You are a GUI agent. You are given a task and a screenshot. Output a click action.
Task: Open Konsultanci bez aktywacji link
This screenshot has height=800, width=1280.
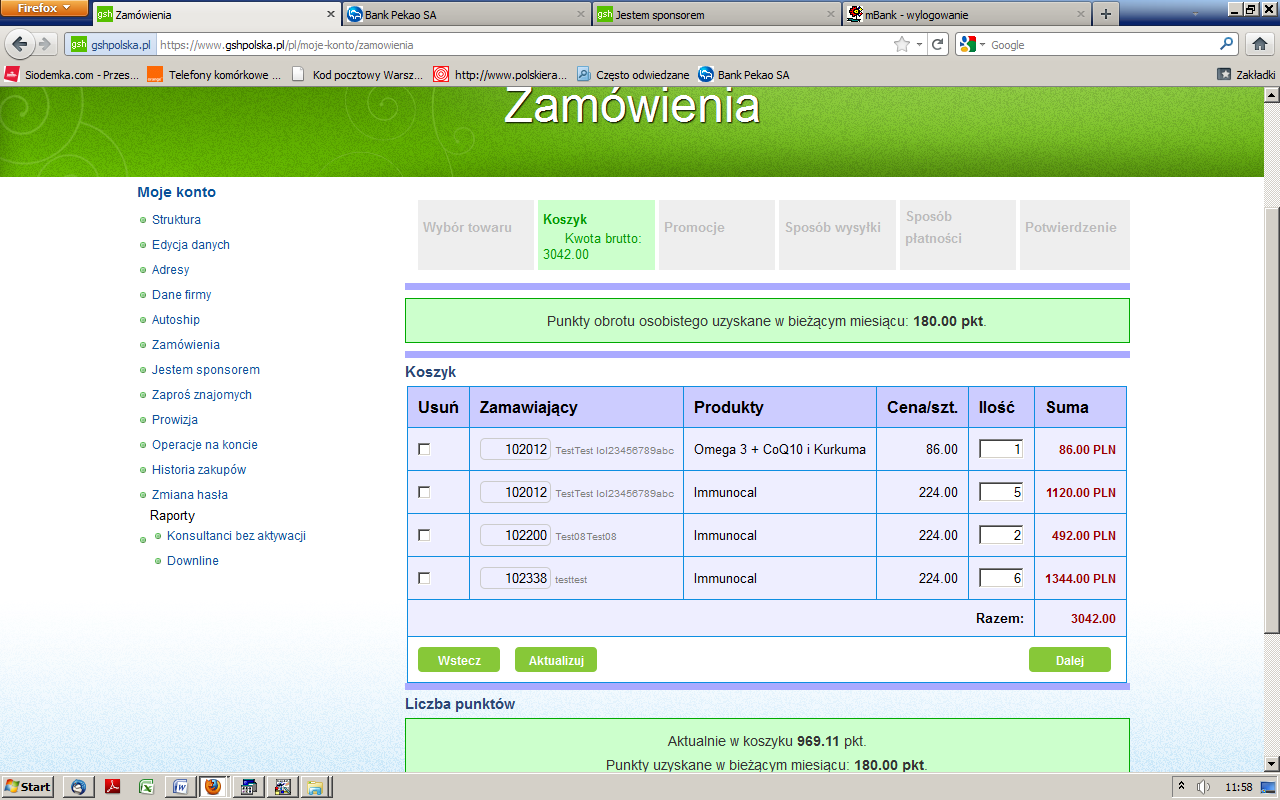[x=236, y=536]
